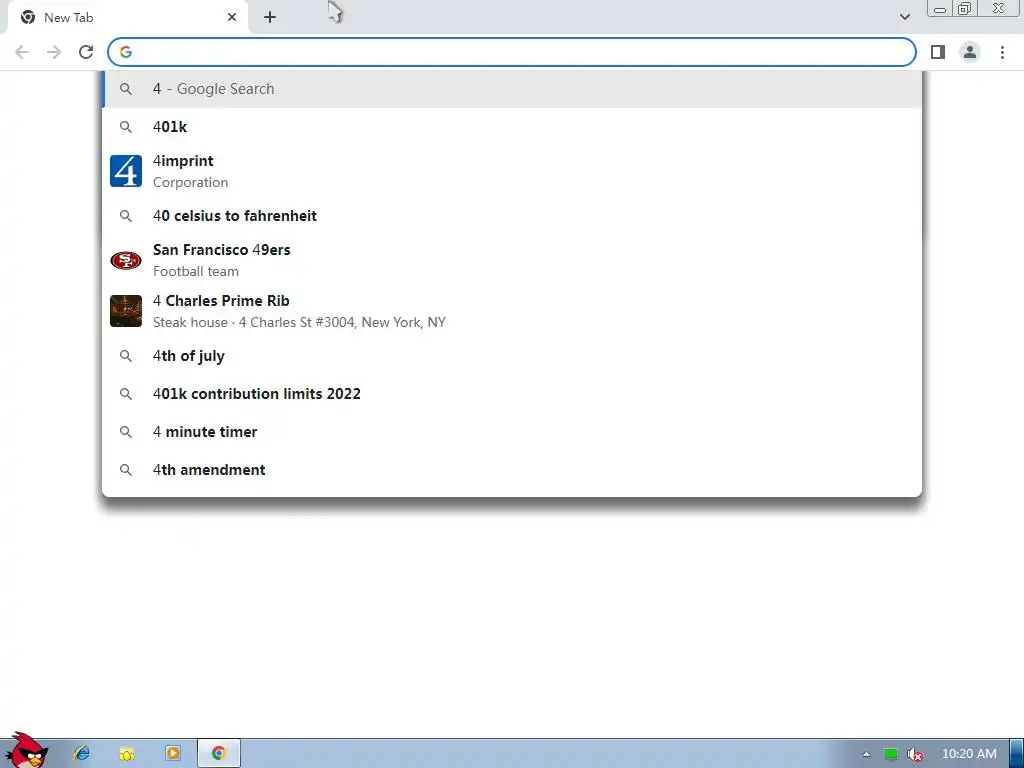This screenshot has width=1024, height=768.
Task: Select San Francisco 49ers suggestion
Action: click(512, 260)
